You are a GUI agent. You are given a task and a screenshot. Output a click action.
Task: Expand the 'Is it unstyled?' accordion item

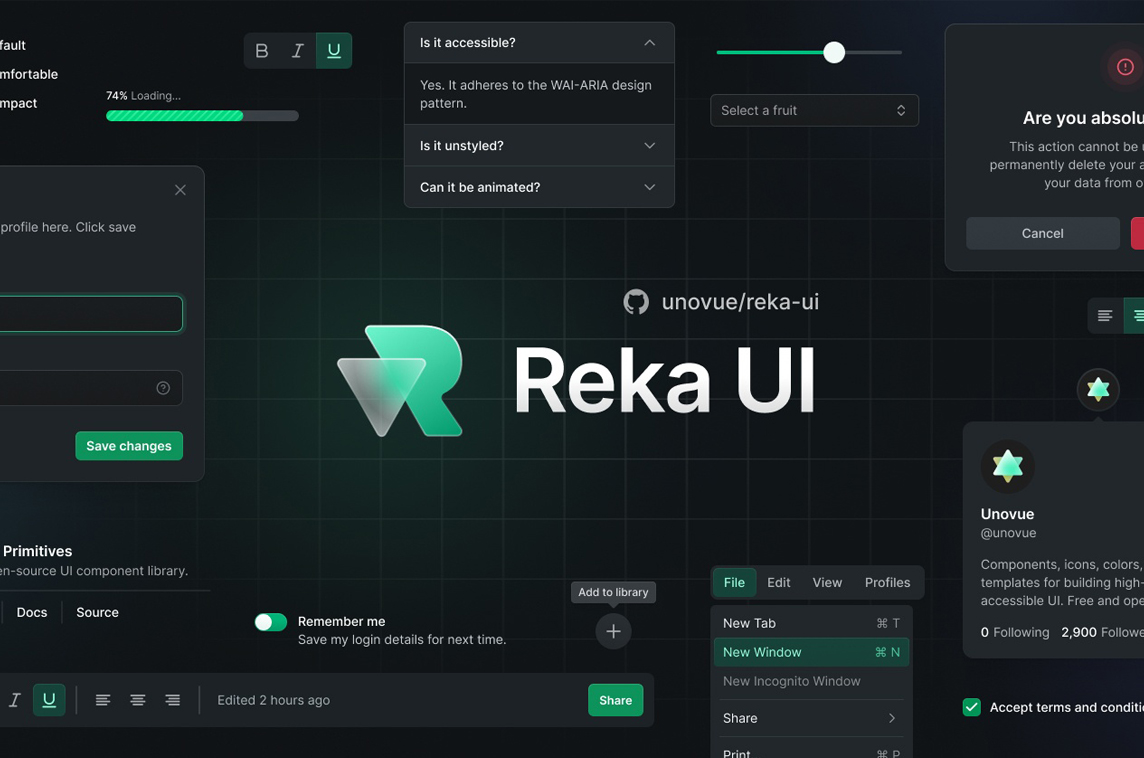pos(539,146)
